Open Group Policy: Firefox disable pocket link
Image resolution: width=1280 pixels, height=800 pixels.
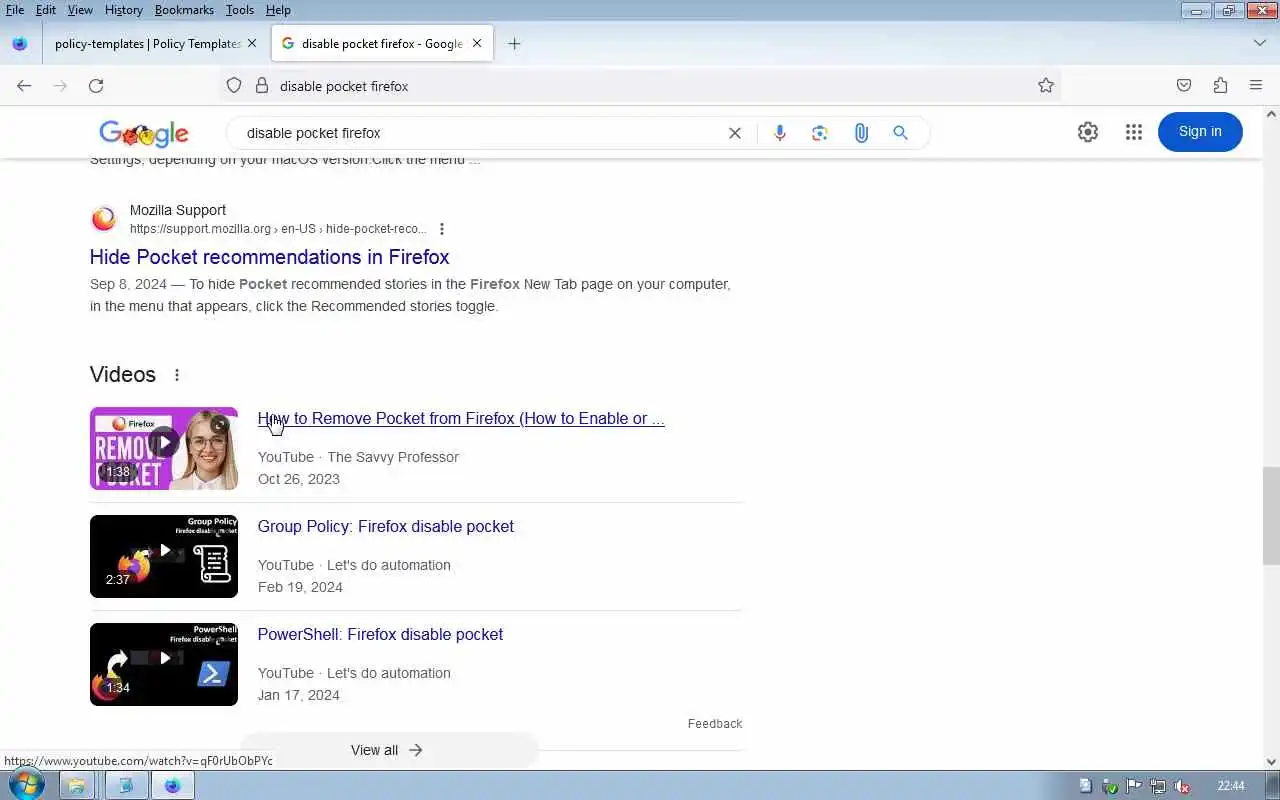386,527
